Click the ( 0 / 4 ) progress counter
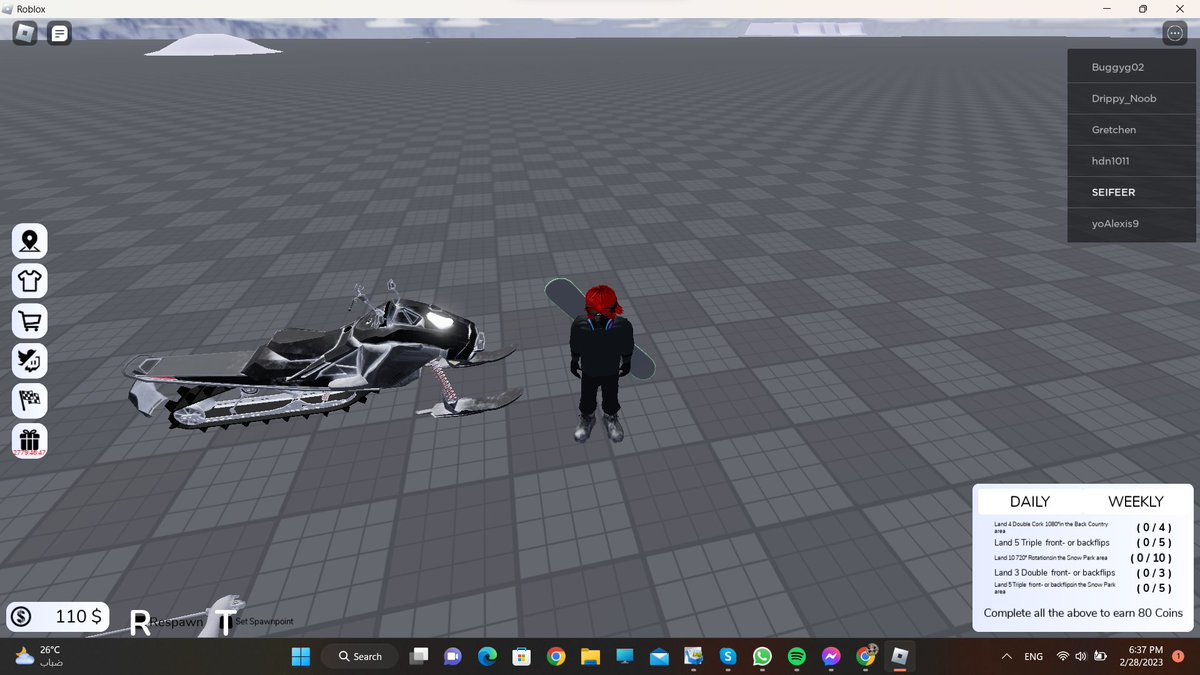The image size is (1200, 675). pos(1153,527)
